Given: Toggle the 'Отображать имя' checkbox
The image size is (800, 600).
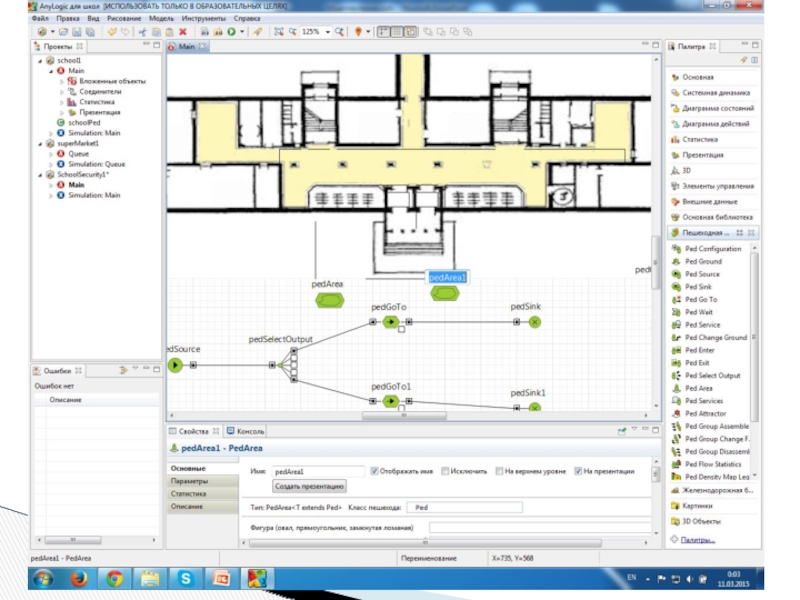Looking at the screenshot, I should coord(374,471).
